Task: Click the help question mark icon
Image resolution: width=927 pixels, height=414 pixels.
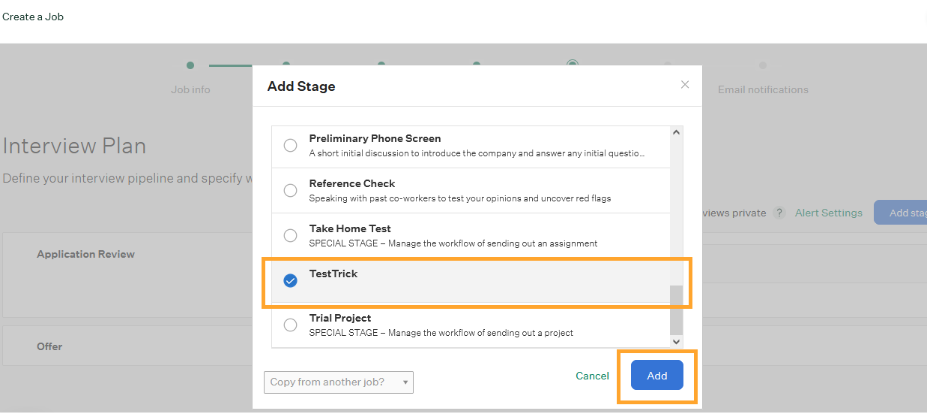Action: (778, 213)
